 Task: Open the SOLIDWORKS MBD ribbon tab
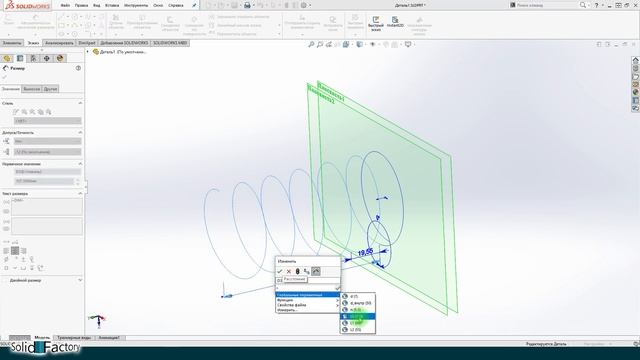pos(170,43)
